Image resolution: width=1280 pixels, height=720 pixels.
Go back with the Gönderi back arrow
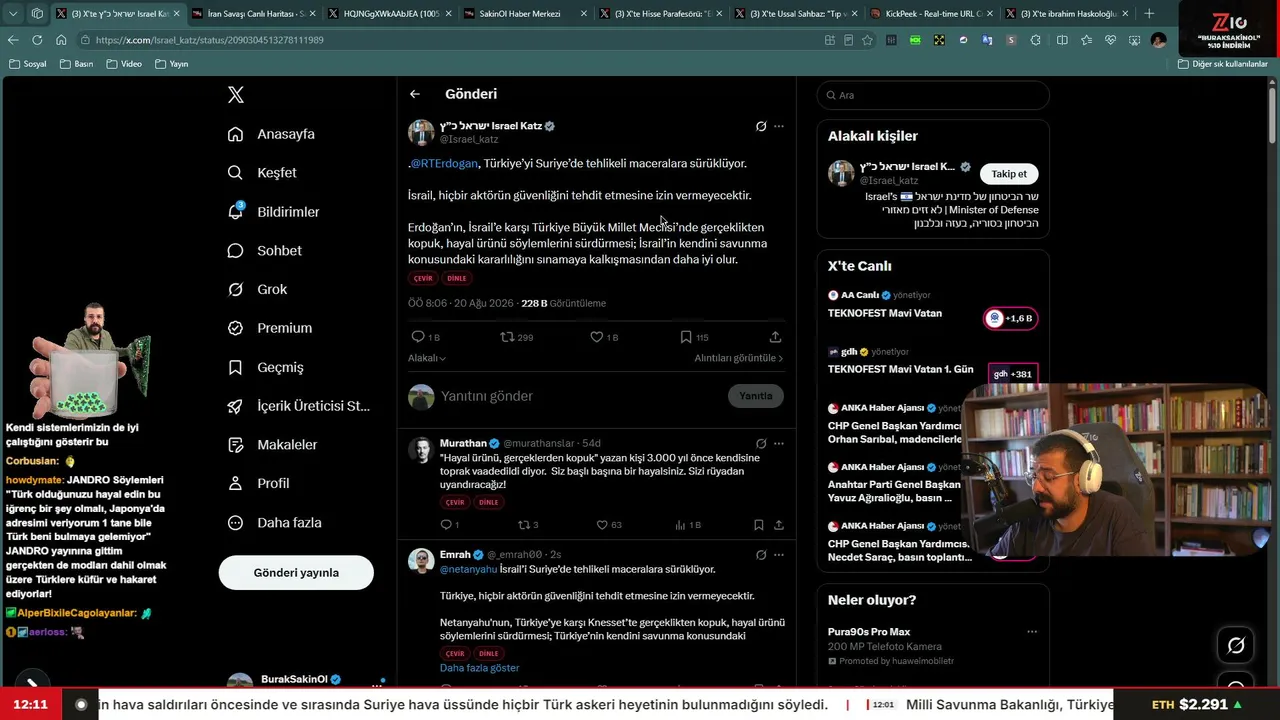pyautogui.click(x=415, y=94)
